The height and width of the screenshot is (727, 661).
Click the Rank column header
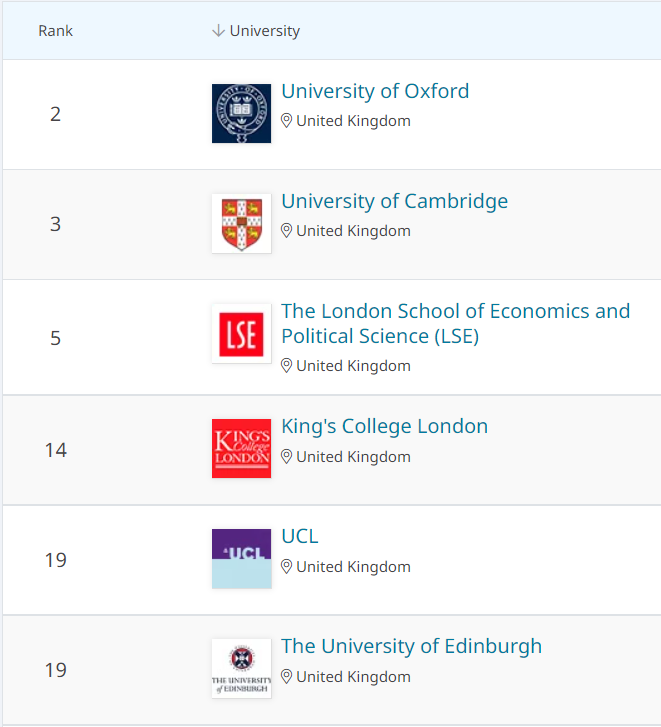56,31
